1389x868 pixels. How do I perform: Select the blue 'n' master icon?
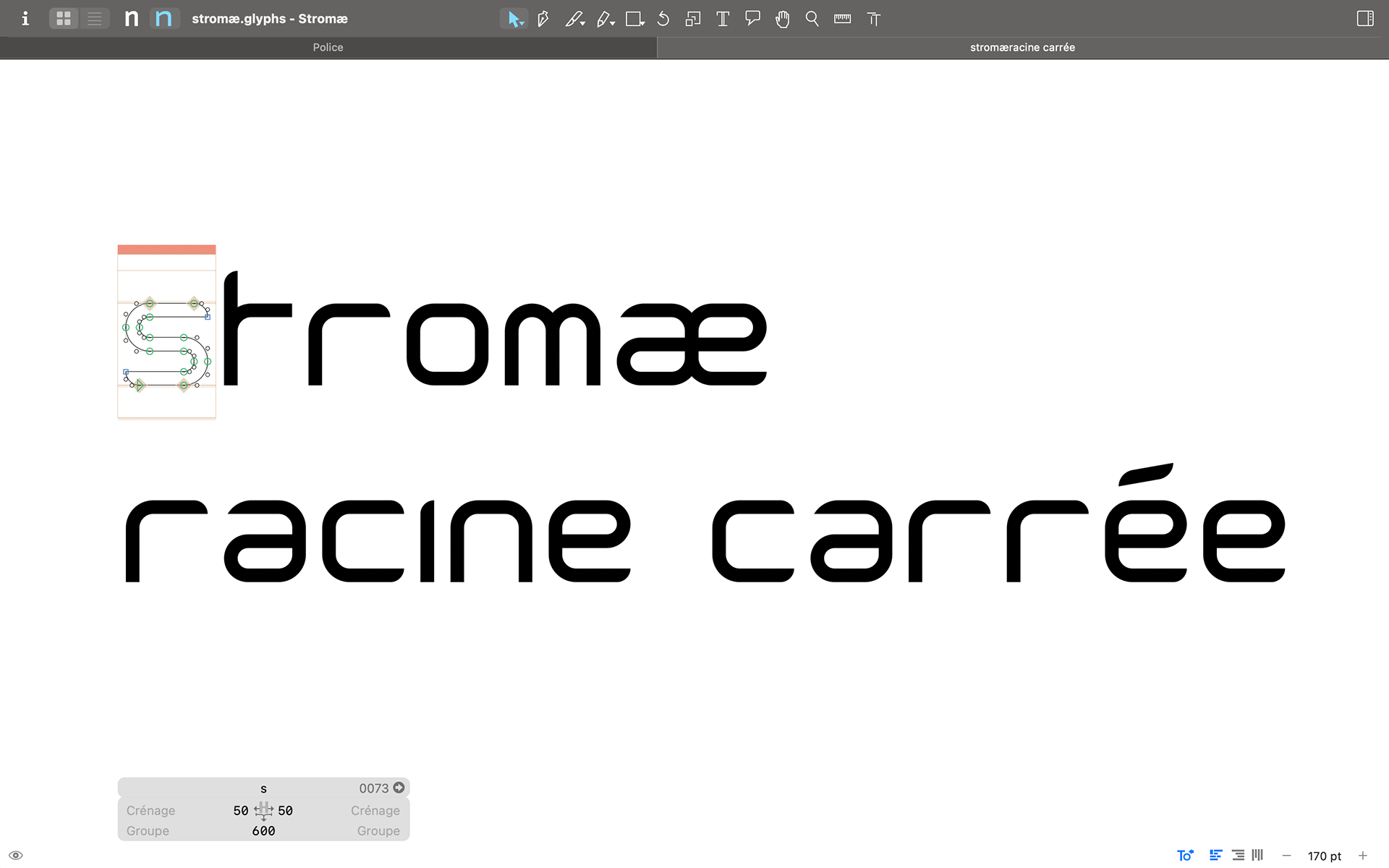pos(164,19)
